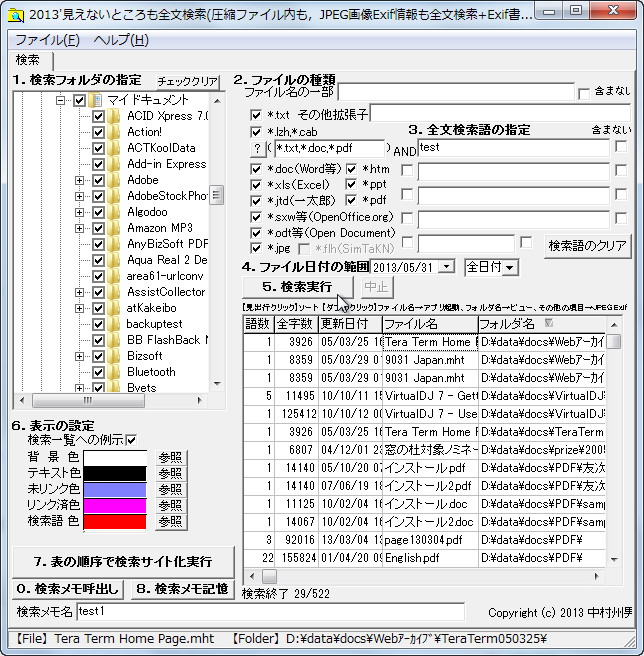Click the AssistCollector folder icon
The width and height of the screenshot is (644, 656).
click(x=113, y=292)
